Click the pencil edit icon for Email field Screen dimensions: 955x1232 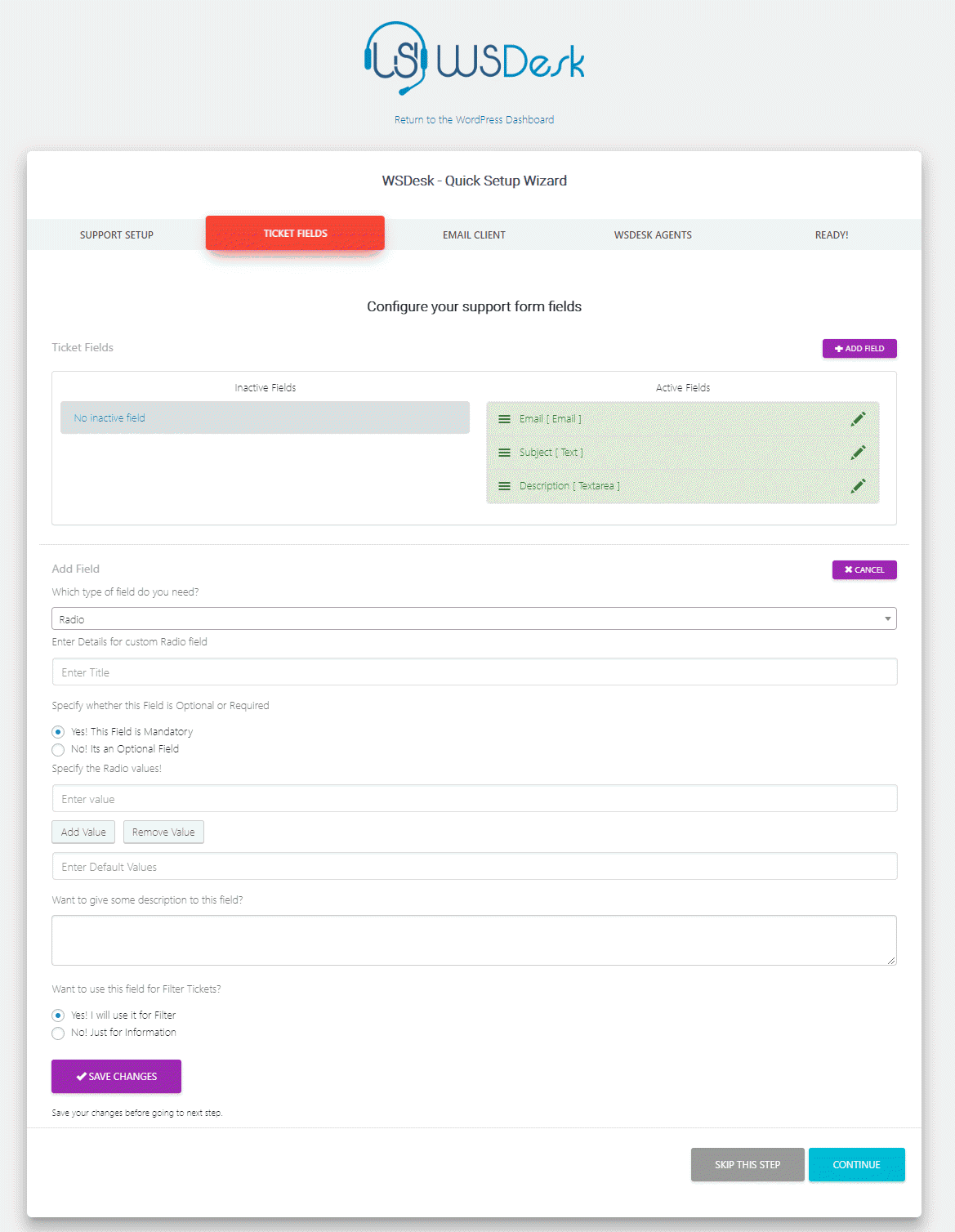tap(858, 419)
